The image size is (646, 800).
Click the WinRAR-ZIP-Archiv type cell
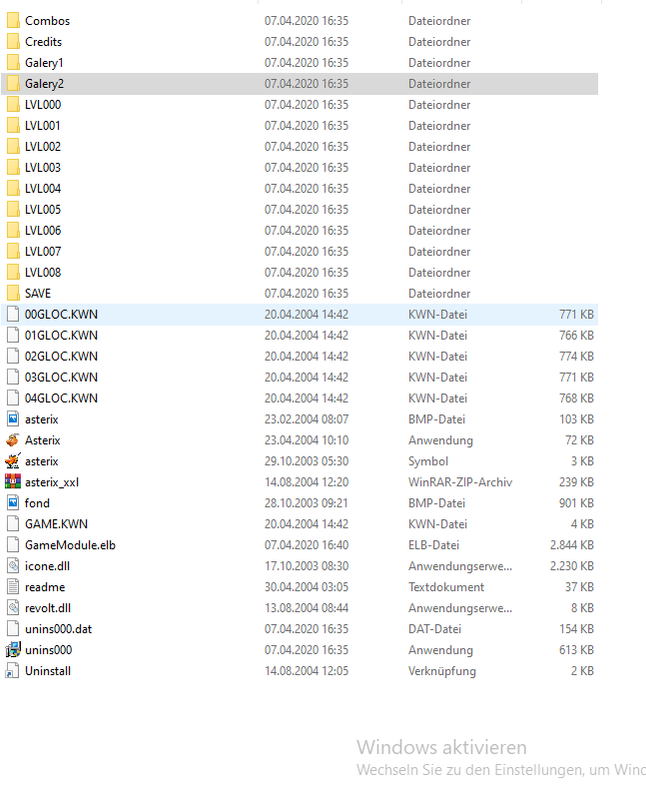tap(460, 482)
